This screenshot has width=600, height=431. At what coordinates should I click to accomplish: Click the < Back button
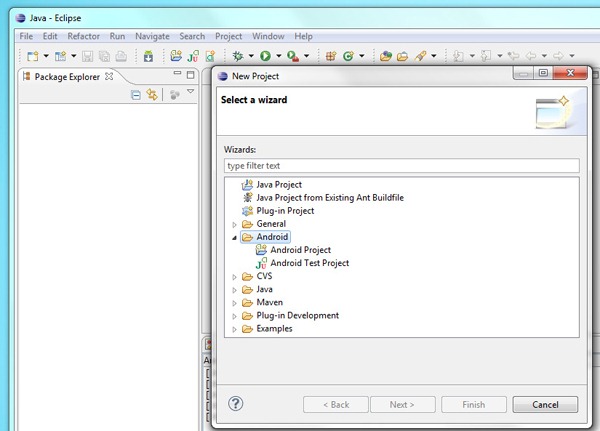(x=336, y=405)
